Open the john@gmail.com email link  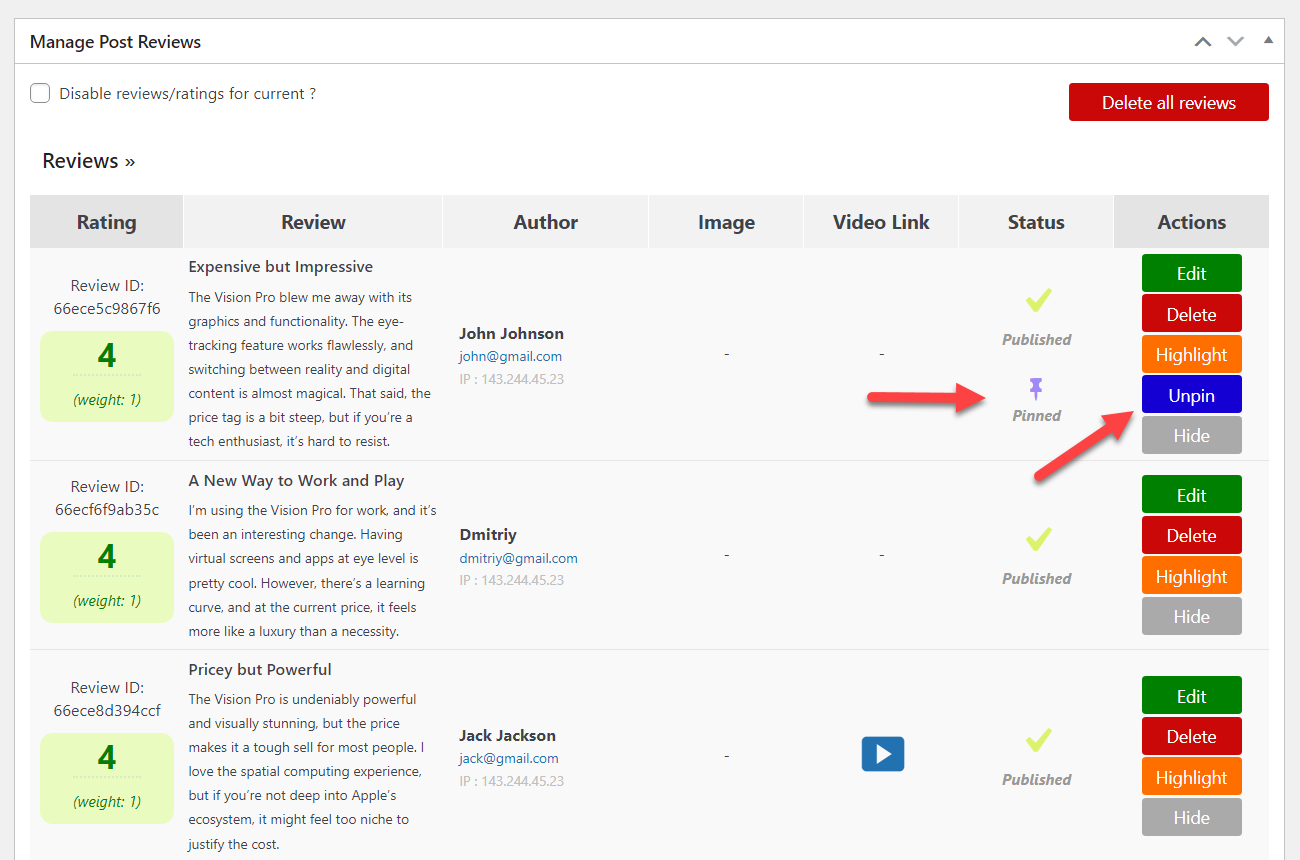pyautogui.click(x=510, y=356)
